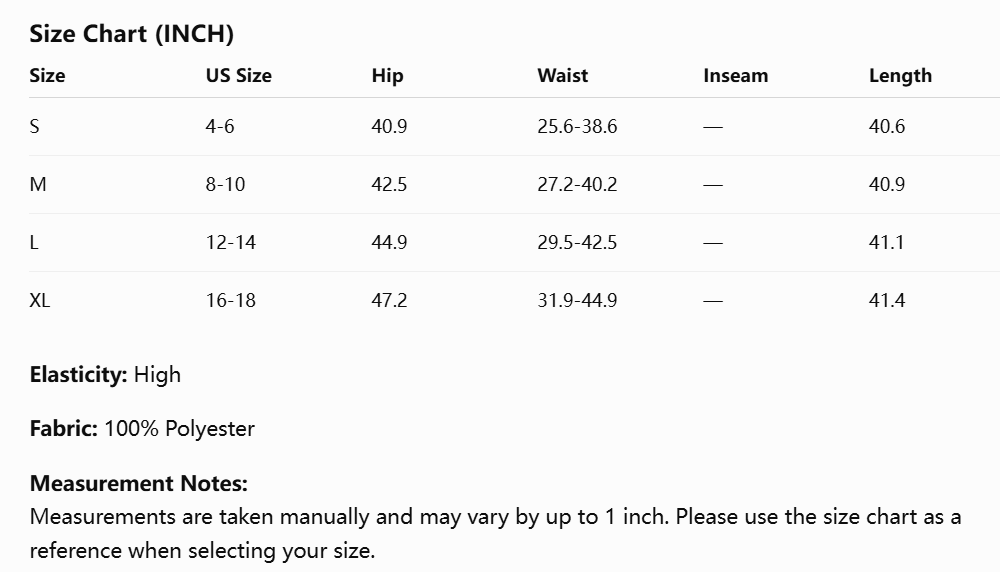
Task: Select the XL size row label
Action: [x=40, y=300]
